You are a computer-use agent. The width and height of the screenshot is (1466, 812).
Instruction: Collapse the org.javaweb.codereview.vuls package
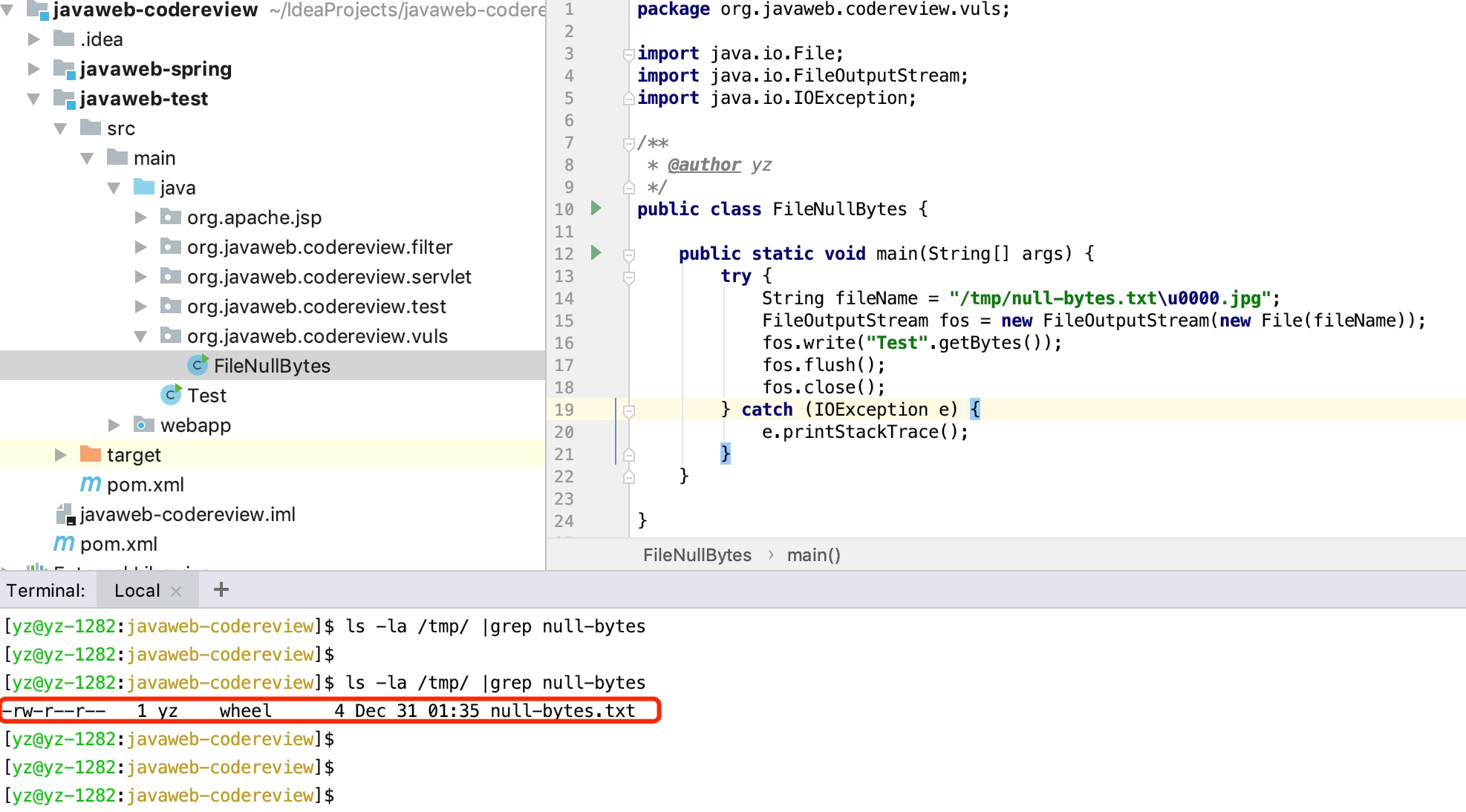point(140,336)
